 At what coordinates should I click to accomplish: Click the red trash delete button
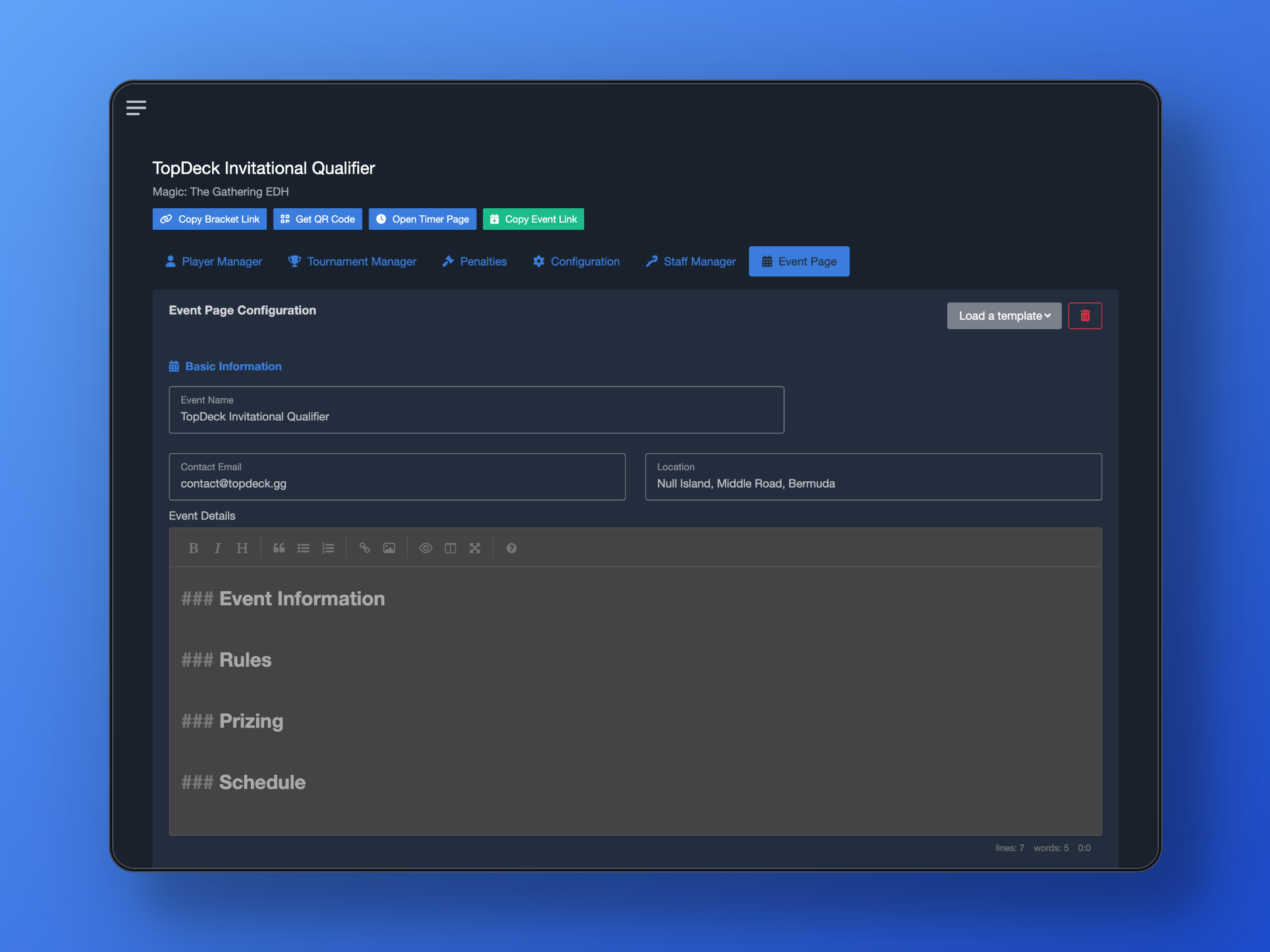1085,316
